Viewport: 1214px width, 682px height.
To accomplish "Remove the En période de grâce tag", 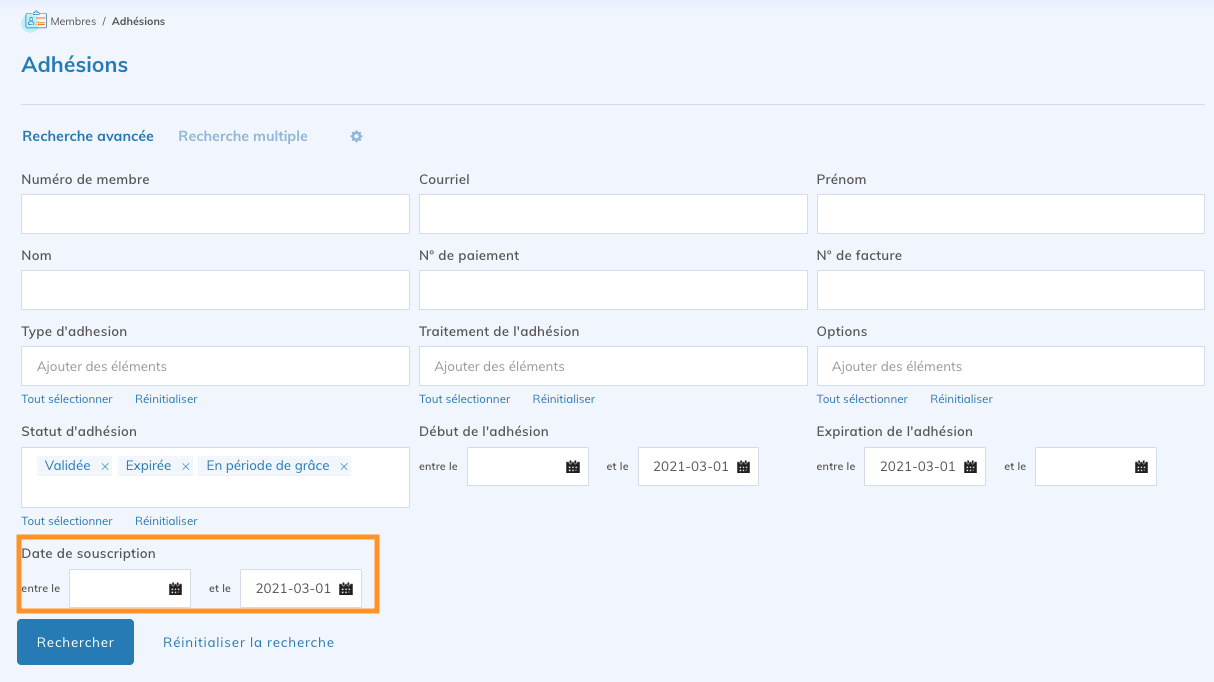I will tap(344, 467).
